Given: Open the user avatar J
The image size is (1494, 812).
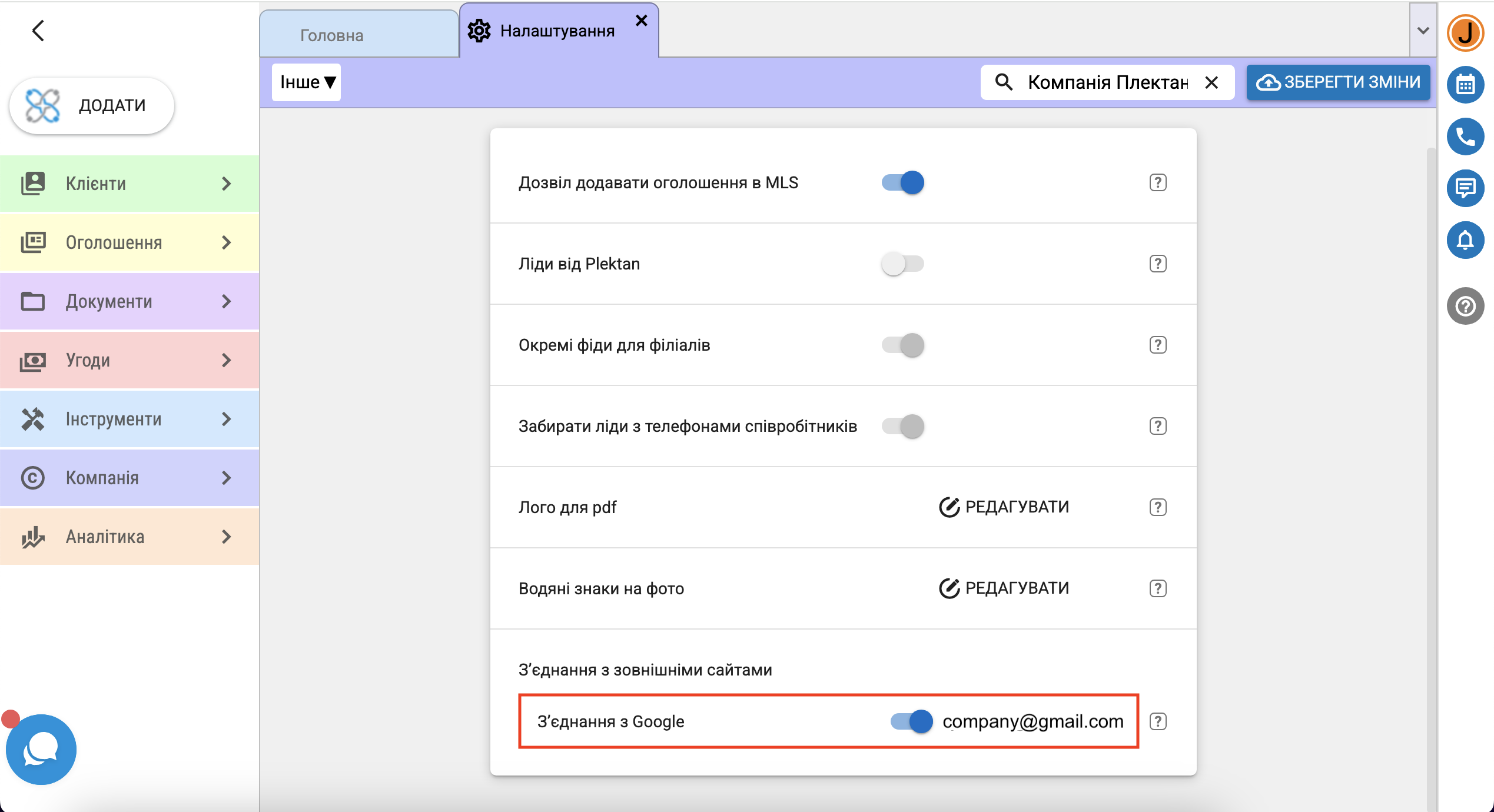Looking at the screenshot, I should pyautogui.click(x=1465, y=33).
